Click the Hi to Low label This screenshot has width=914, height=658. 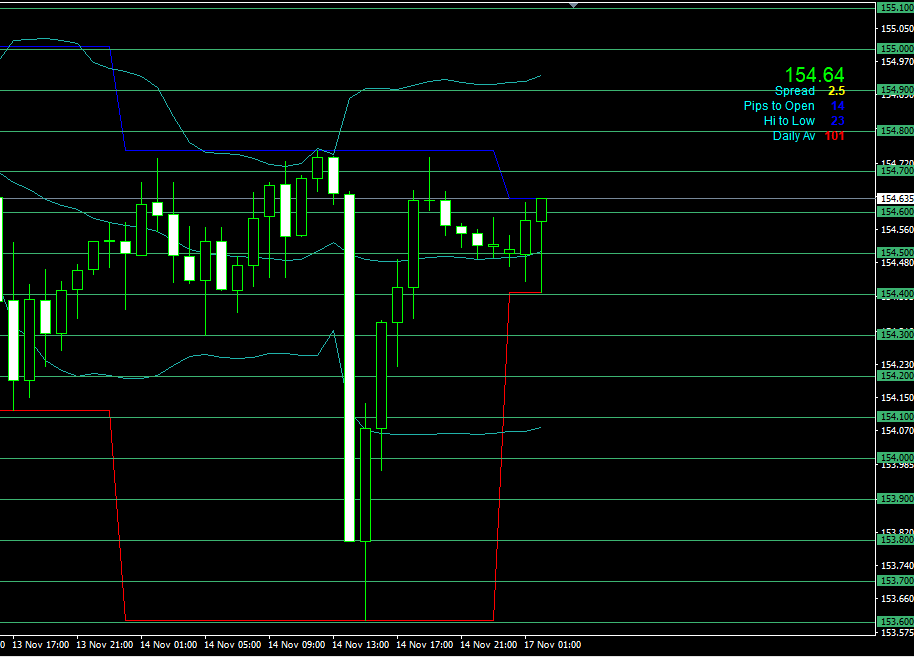(789, 121)
